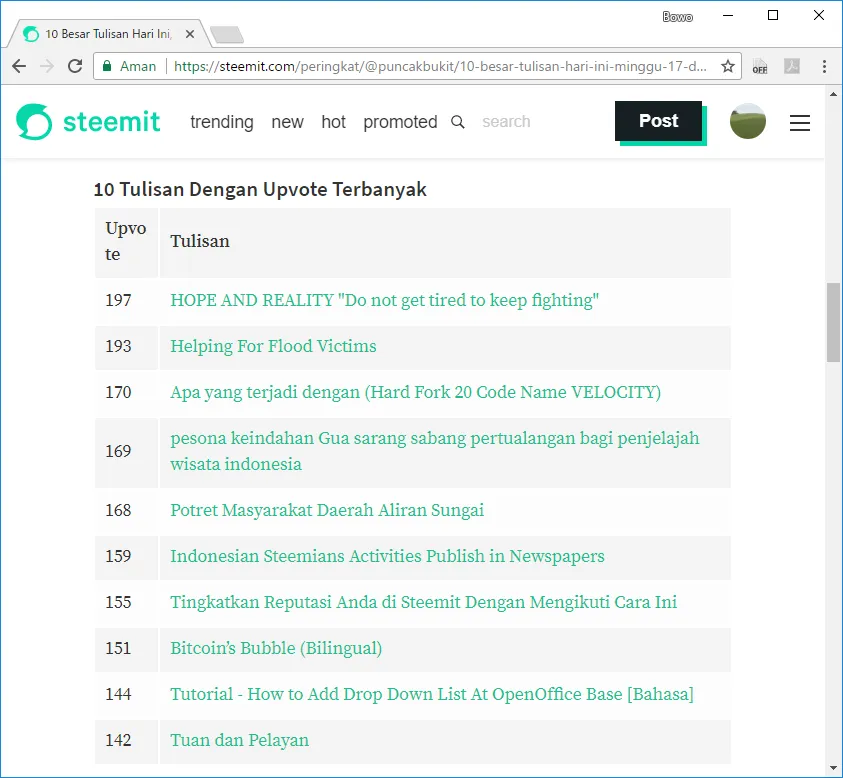This screenshot has height=778, width=843.
Task: Open the Hard Fork 20 VELOCITY link
Action: pyautogui.click(x=416, y=392)
